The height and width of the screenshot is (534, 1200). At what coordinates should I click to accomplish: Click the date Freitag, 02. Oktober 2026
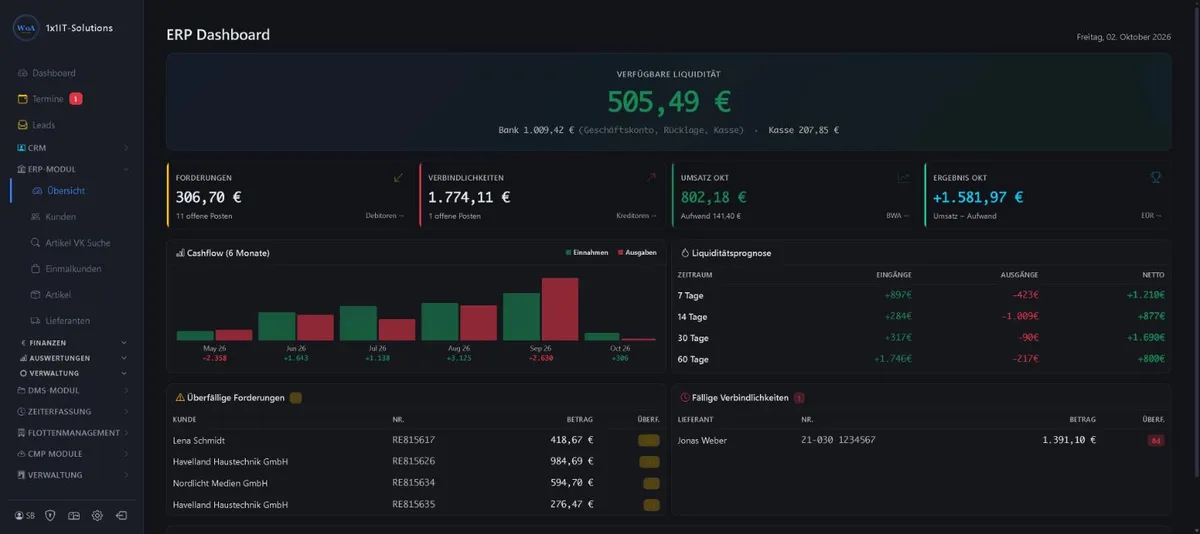tap(1123, 36)
